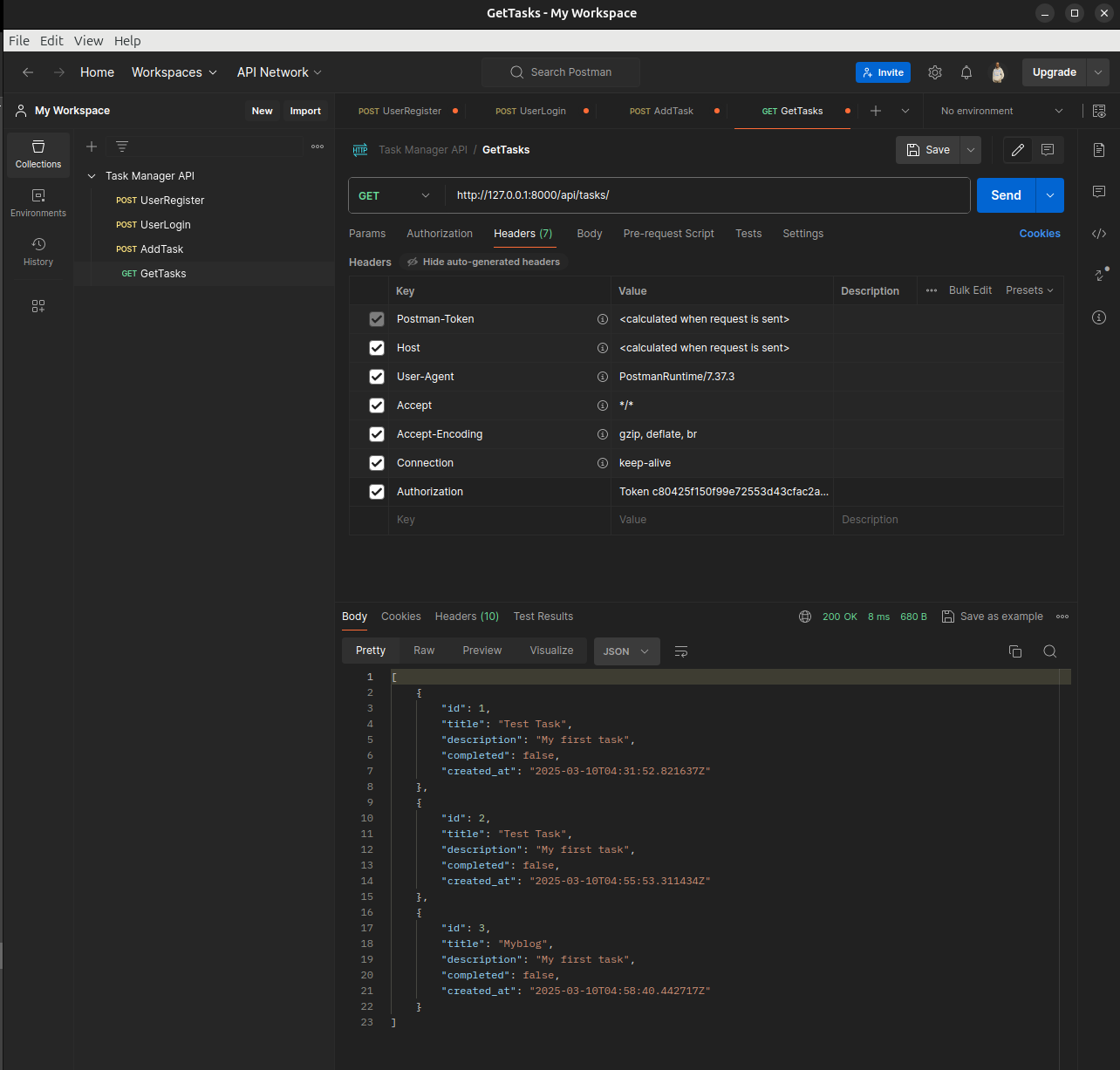Viewport: 1120px width, 1070px height.
Task: Open the Environments sidebar panel
Action: tap(38, 203)
